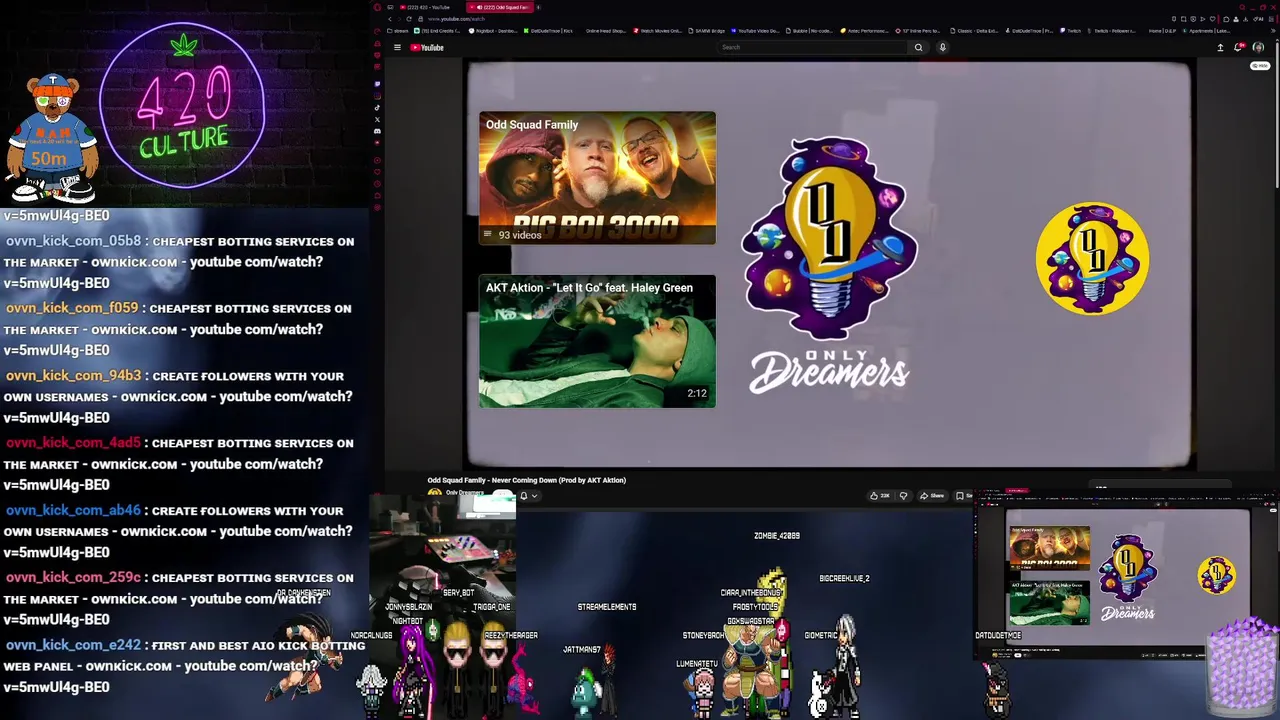Click the NORCALNUGS avatar label

(x=371, y=635)
